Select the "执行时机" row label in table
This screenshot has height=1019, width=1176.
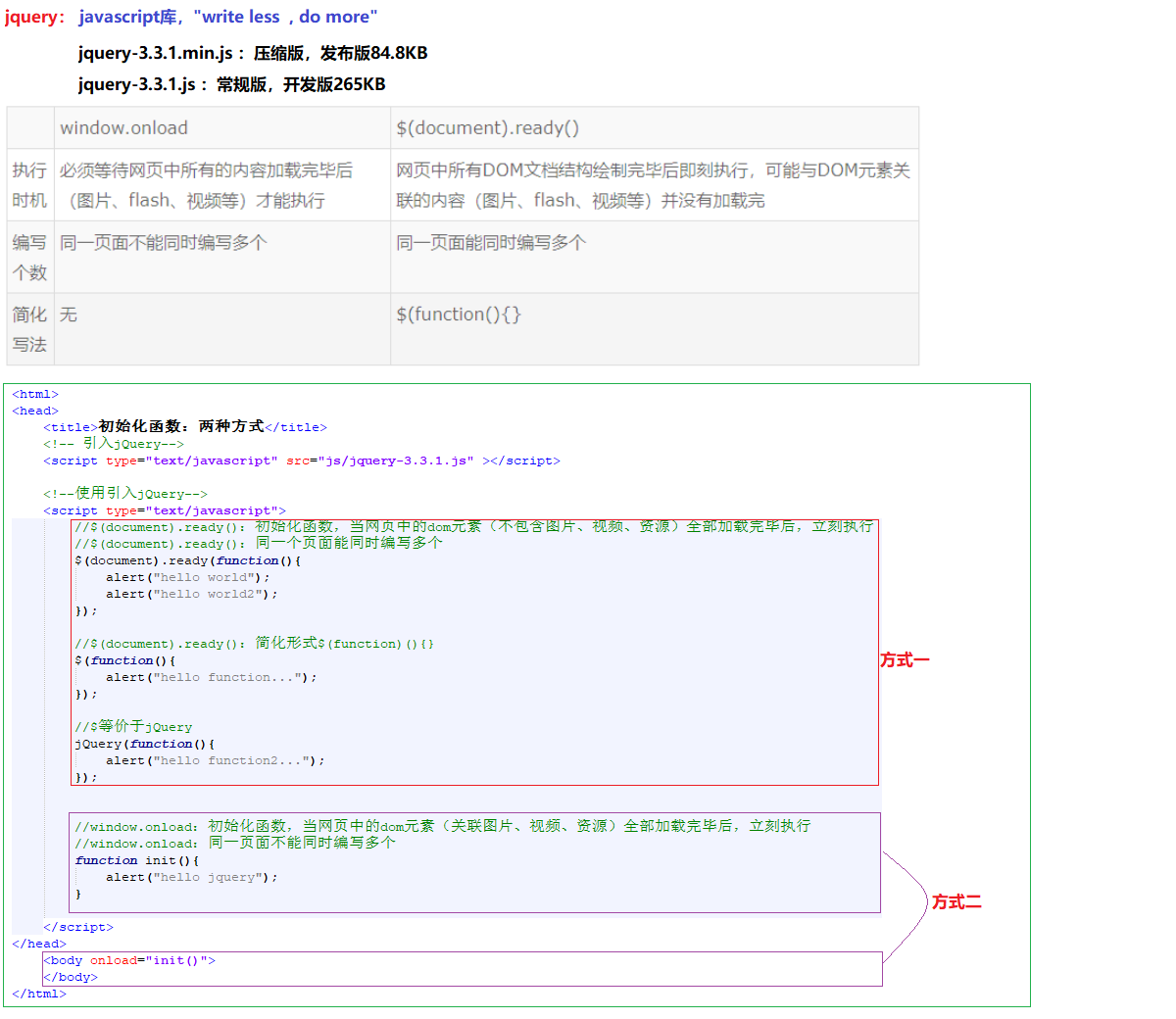pos(29,185)
